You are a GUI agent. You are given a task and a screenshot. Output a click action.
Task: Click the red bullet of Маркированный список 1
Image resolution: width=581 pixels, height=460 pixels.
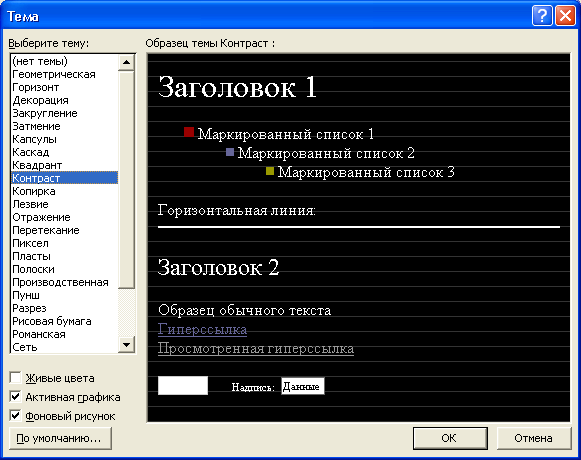pyautogui.click(x=189, y=132)
